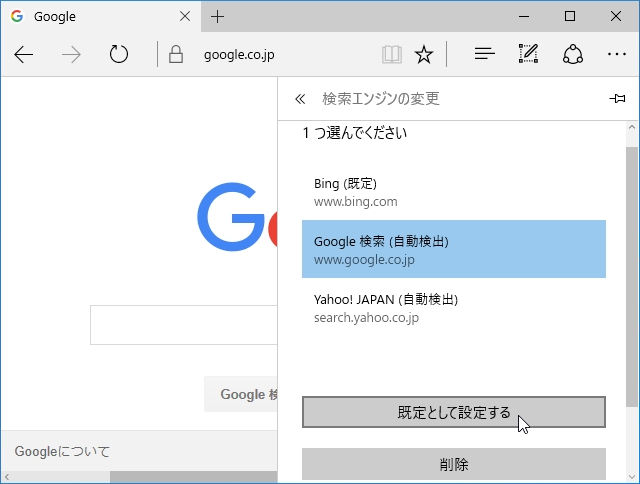Open the Share icon
This screenshot has width=640, height=484.
pyautogui.click(x=573, y=54)
